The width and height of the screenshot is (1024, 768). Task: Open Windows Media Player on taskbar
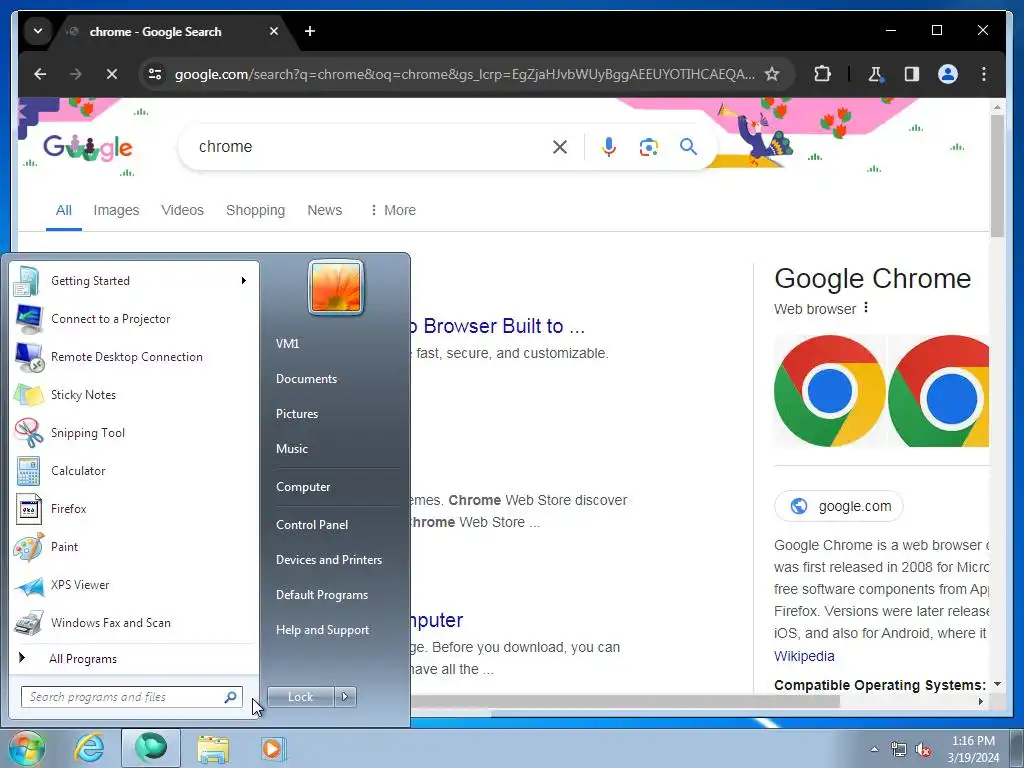272,749
